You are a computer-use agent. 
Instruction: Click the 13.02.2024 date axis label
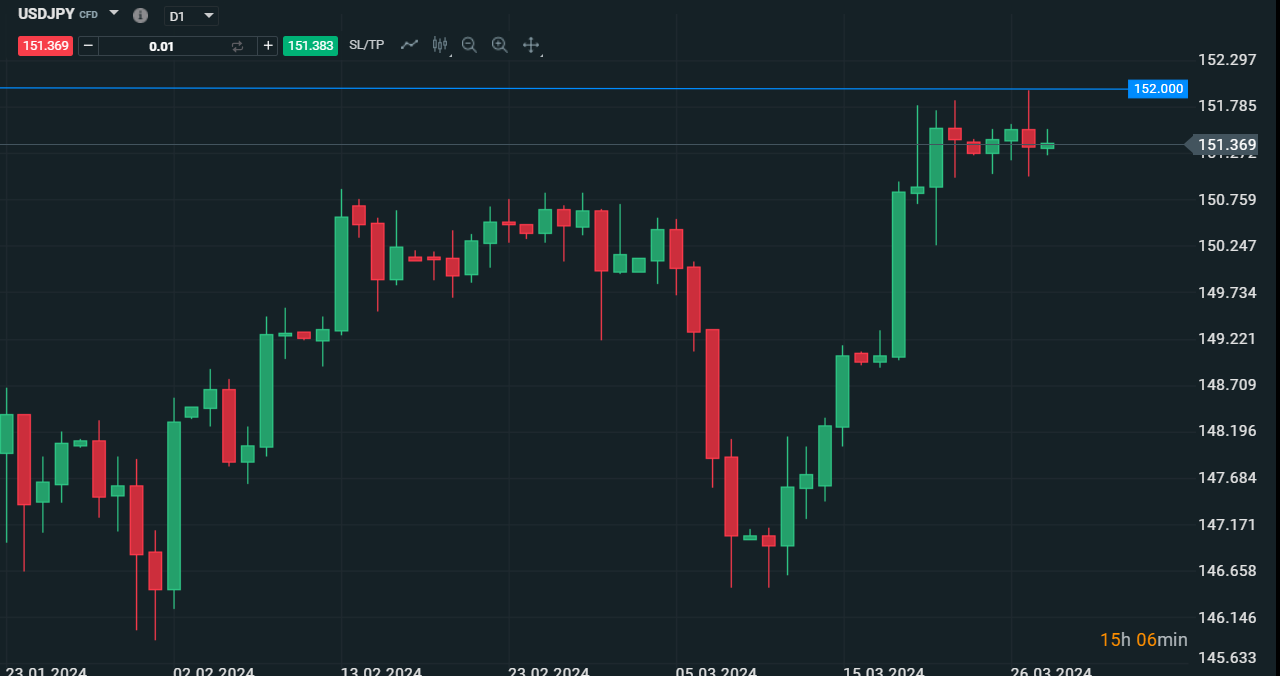[x=381, y=670]
